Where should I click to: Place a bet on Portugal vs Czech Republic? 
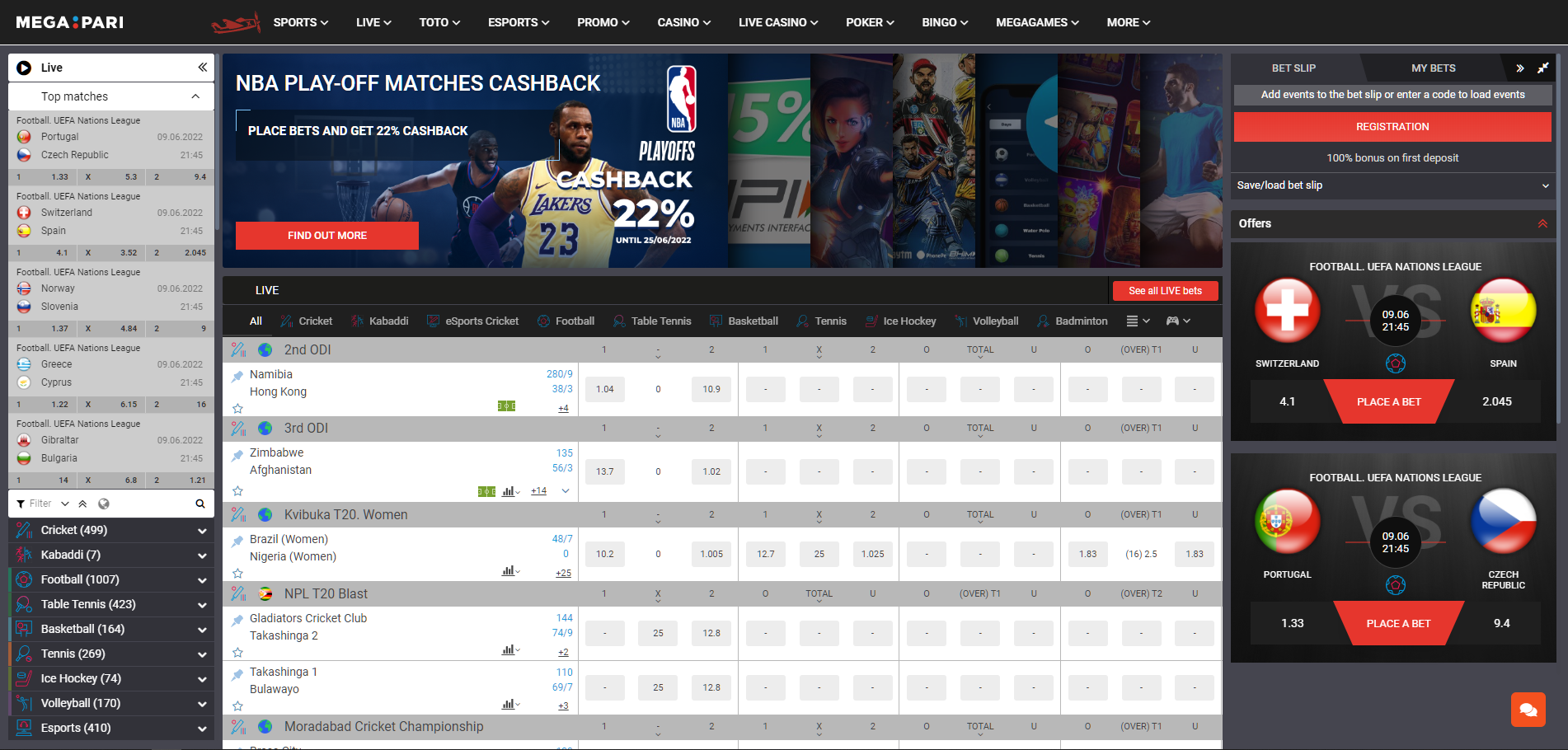coord(1398,623)
